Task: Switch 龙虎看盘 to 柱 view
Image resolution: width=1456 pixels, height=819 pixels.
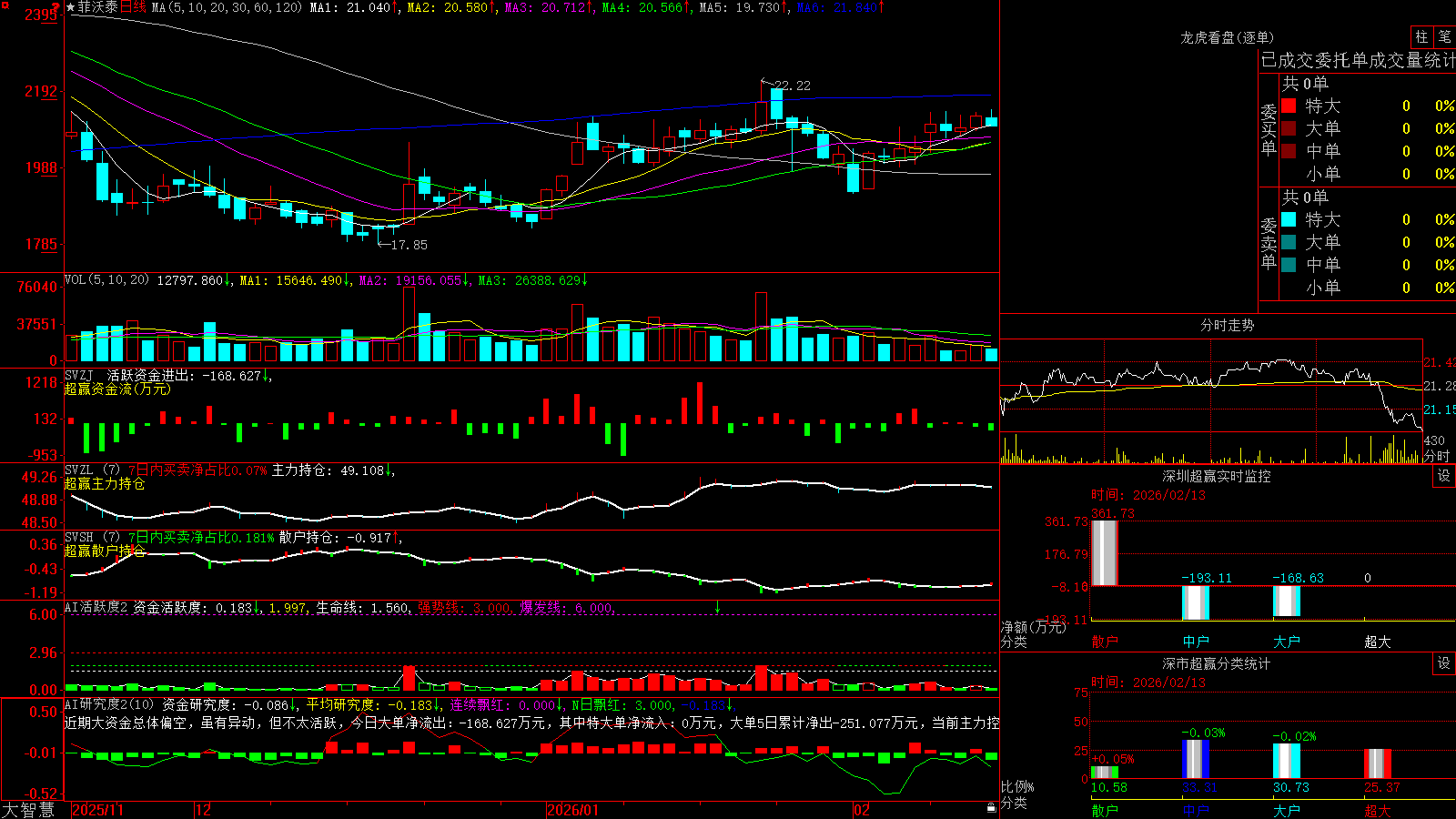Action: point(1421,36)
